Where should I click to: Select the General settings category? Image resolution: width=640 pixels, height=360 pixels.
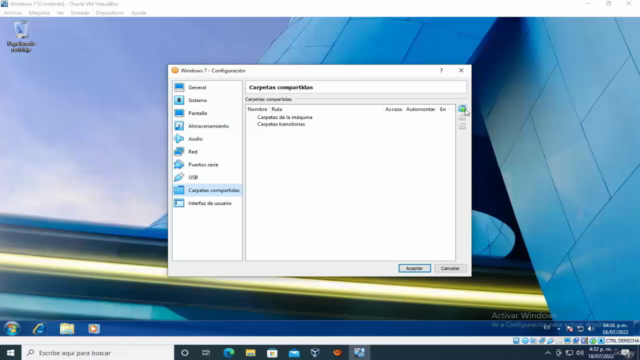(207, 87)
